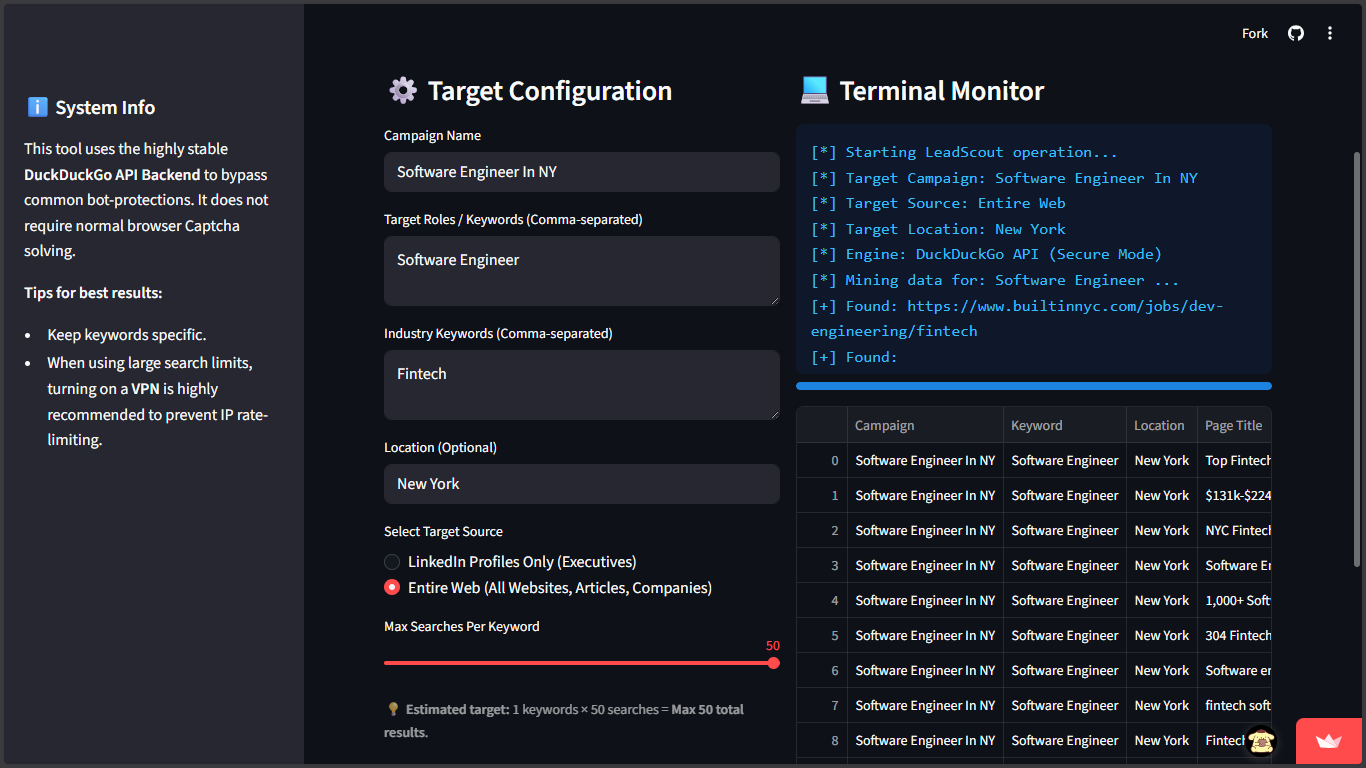Click the Keyword cell in row 2

[x=1065, y=530]
